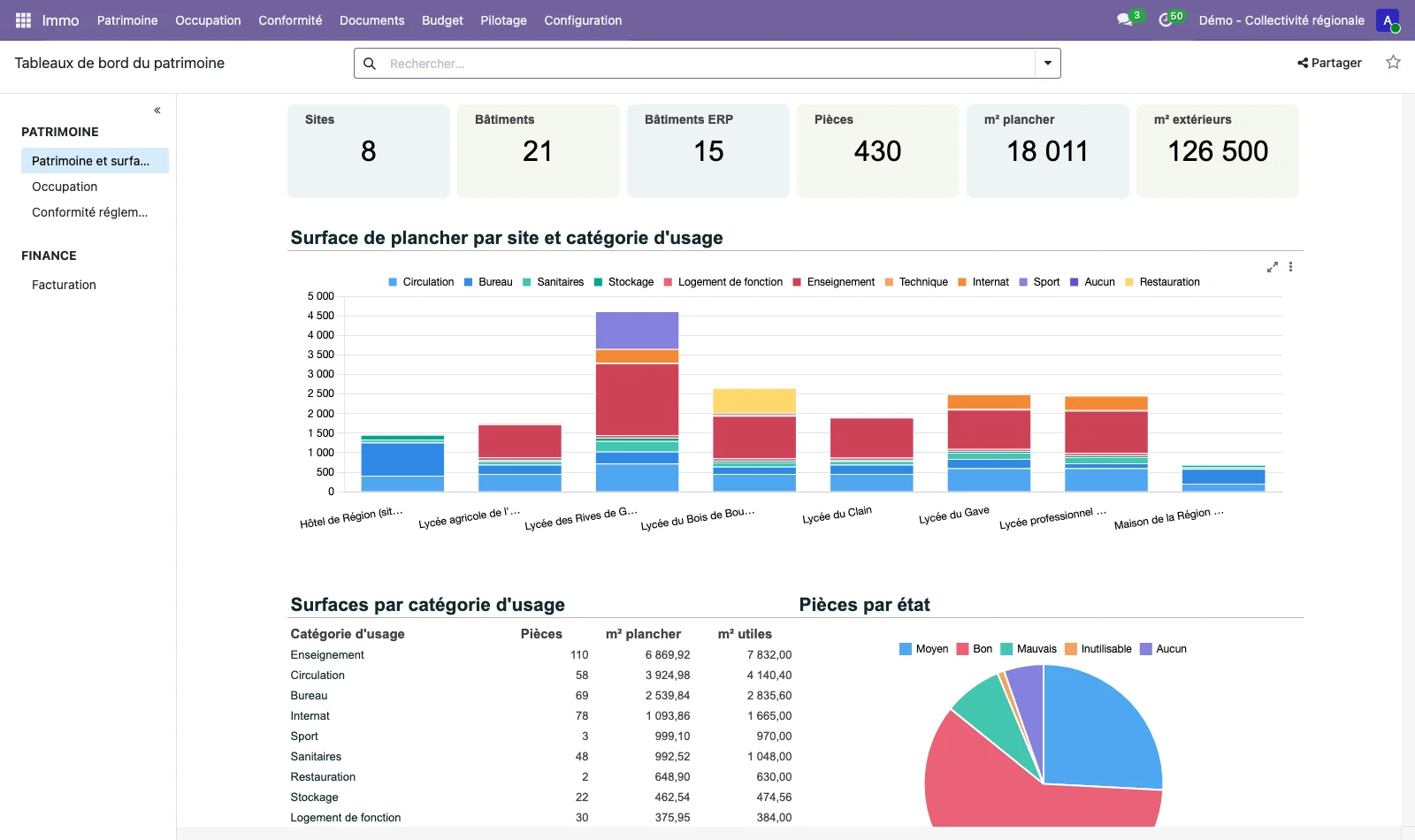Screen dimensions: 1415x840
Task: Expand the chart to full screen
Action: [x=1273, y=267]
